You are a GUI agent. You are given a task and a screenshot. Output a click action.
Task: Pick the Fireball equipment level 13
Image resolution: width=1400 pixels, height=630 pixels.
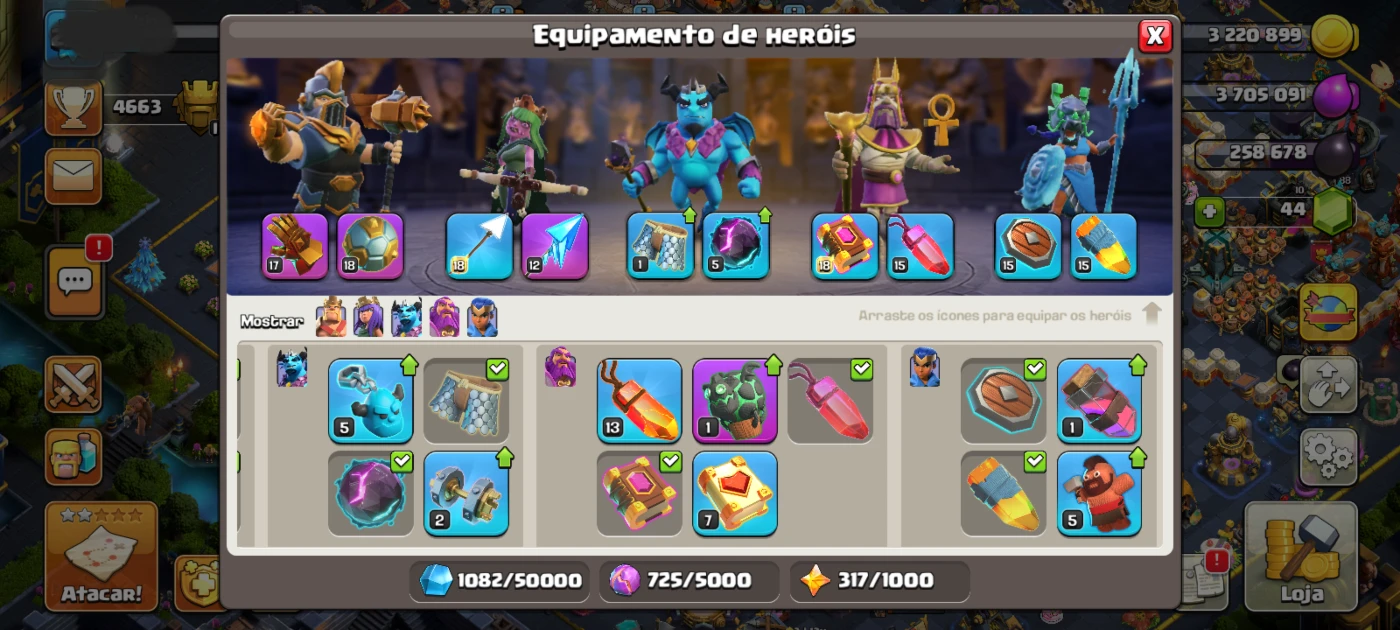point(639,401)
